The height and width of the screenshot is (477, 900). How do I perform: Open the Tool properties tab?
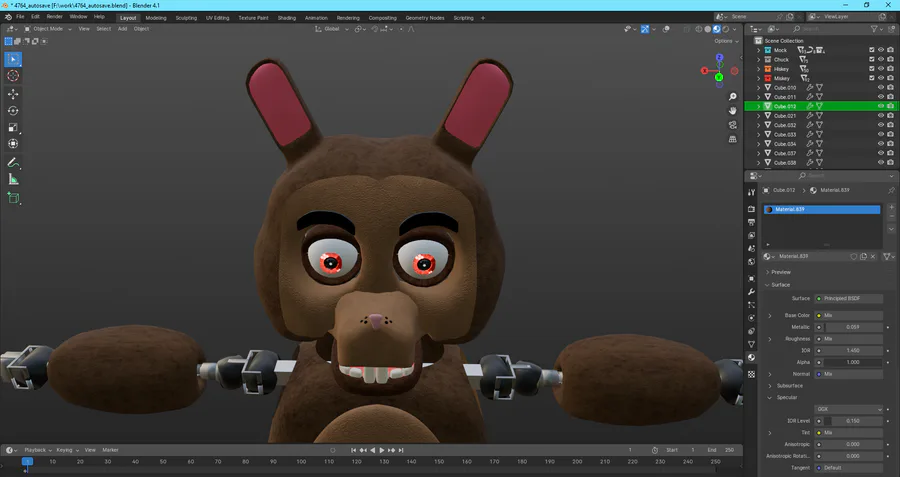coord(751,193)
